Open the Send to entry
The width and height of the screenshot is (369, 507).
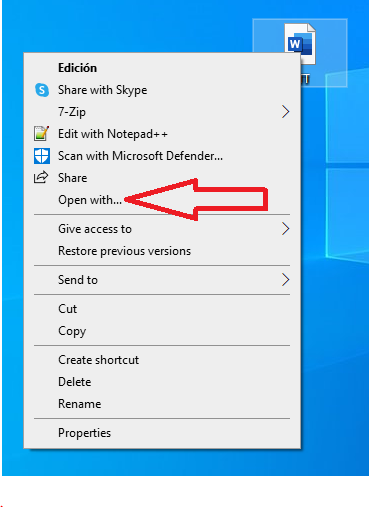point(162,280)
